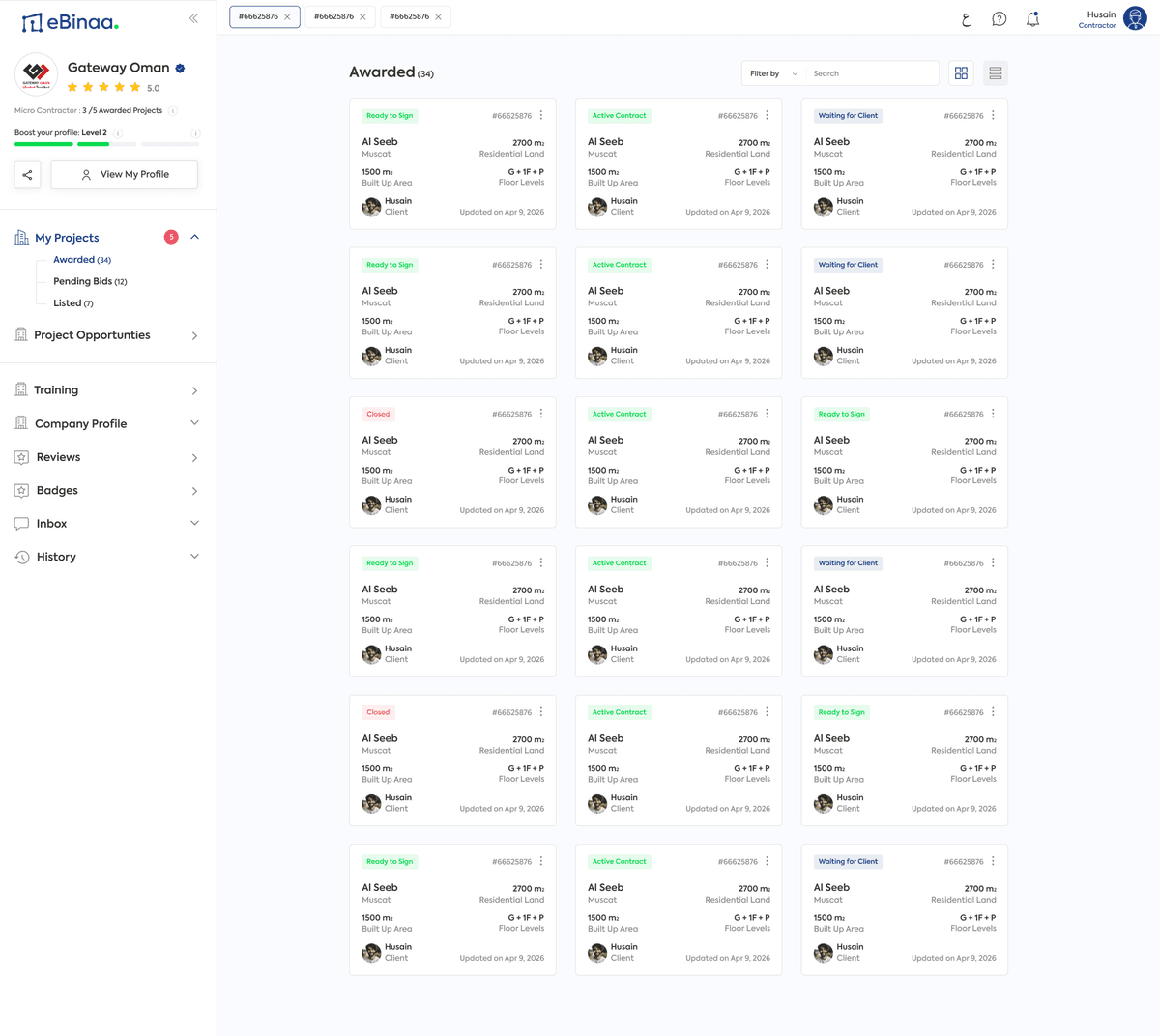This screenshot has width=1160, height=1036.
Task: Click the empty third boost progress segment
Action: pos(170,144)
